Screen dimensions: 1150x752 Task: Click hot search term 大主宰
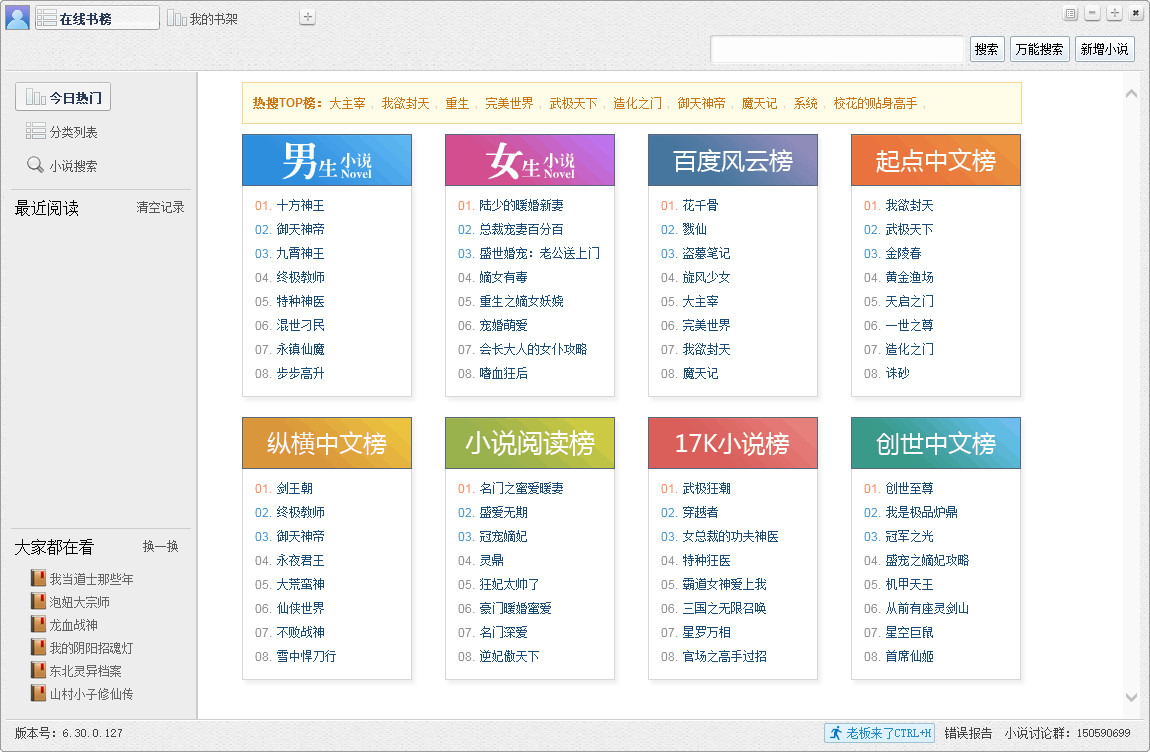[347, 103]
